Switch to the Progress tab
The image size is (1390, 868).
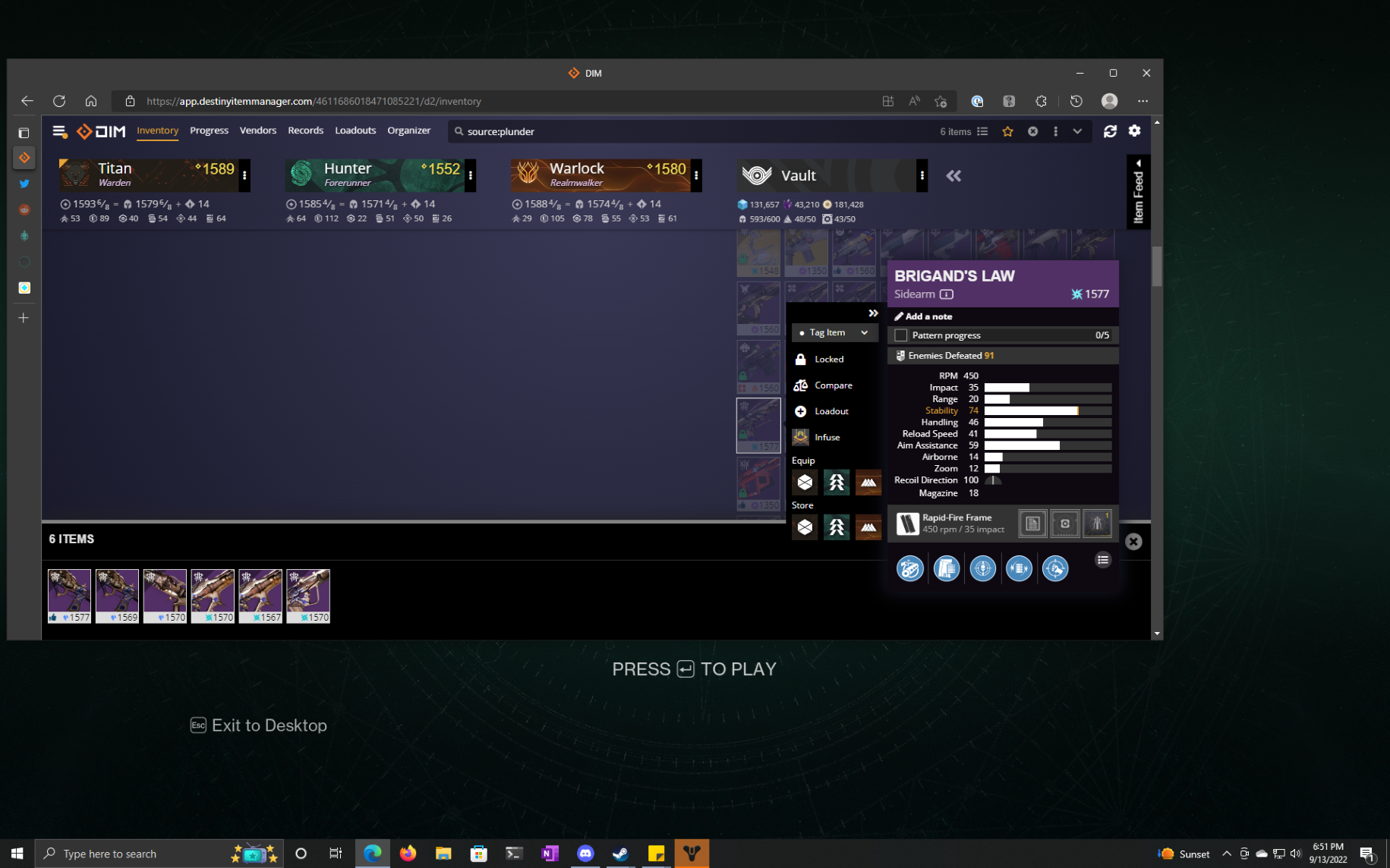point(209,131)
